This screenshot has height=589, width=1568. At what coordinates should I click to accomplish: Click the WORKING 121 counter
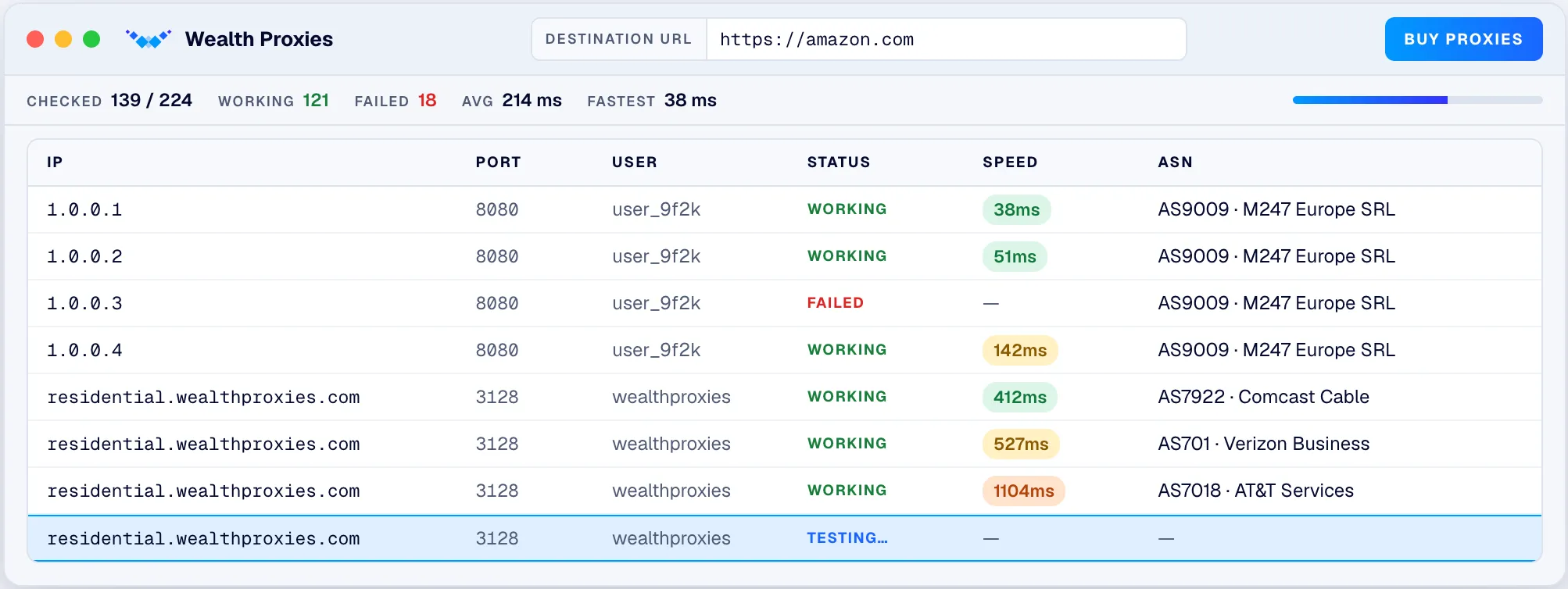coord(274,101)
